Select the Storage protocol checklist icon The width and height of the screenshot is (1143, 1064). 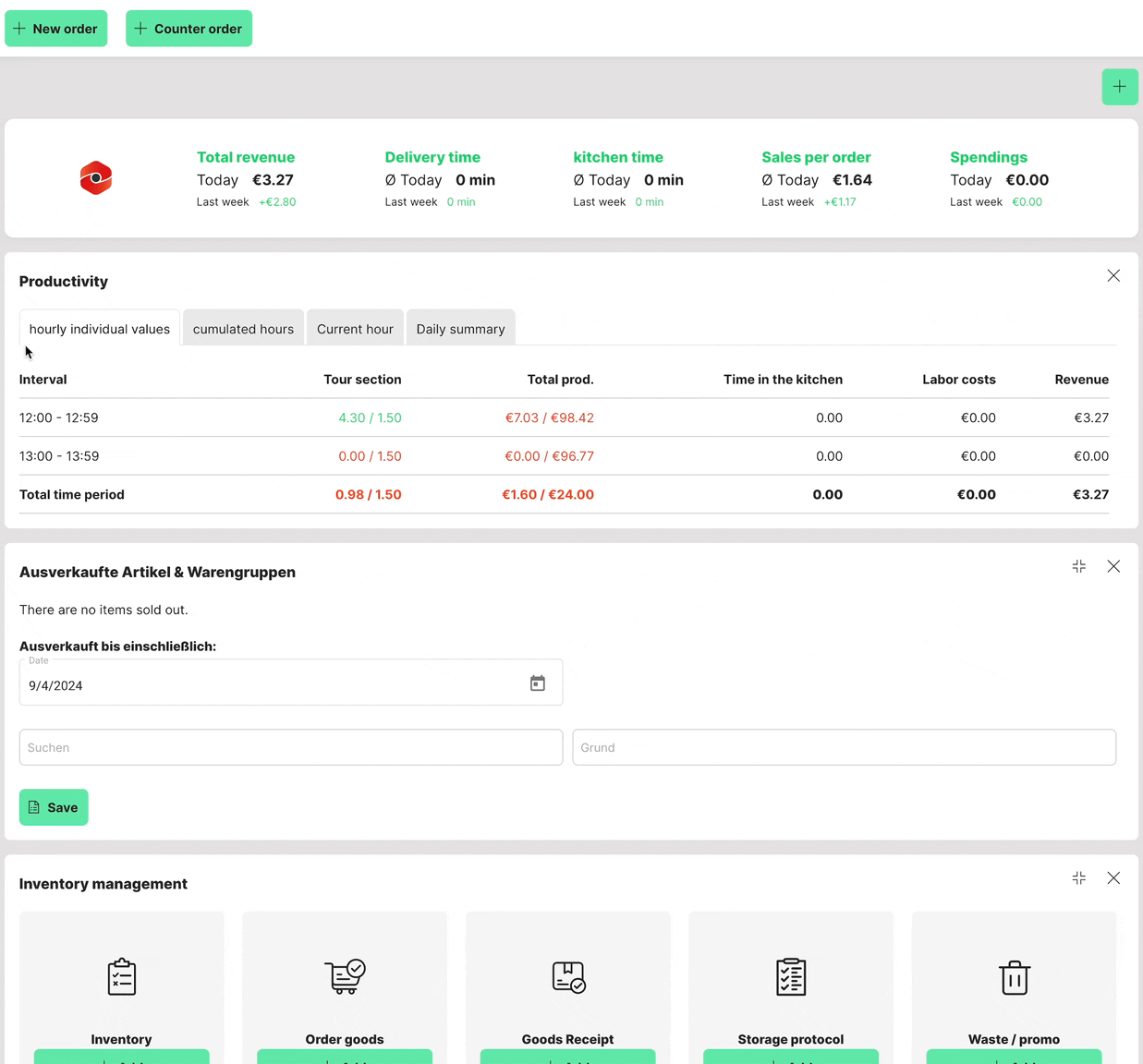(791, 977)
